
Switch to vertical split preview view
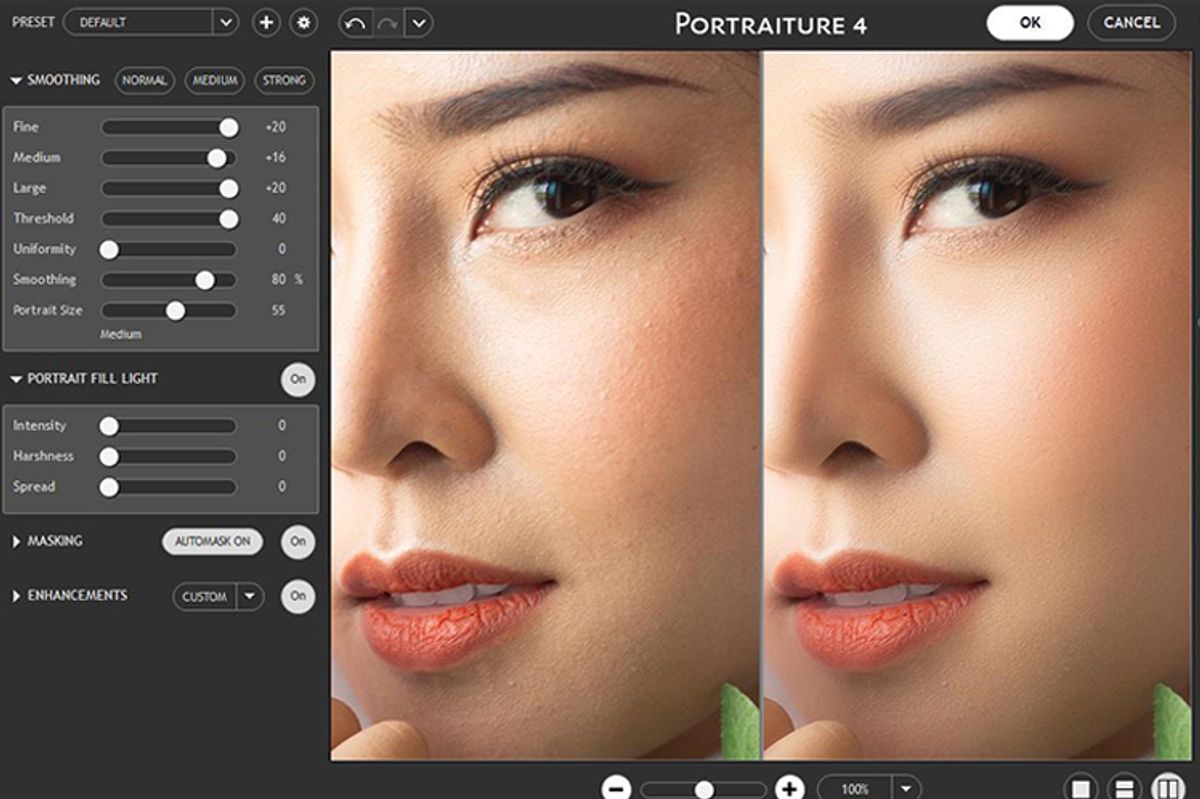(x=1166, y=788)
